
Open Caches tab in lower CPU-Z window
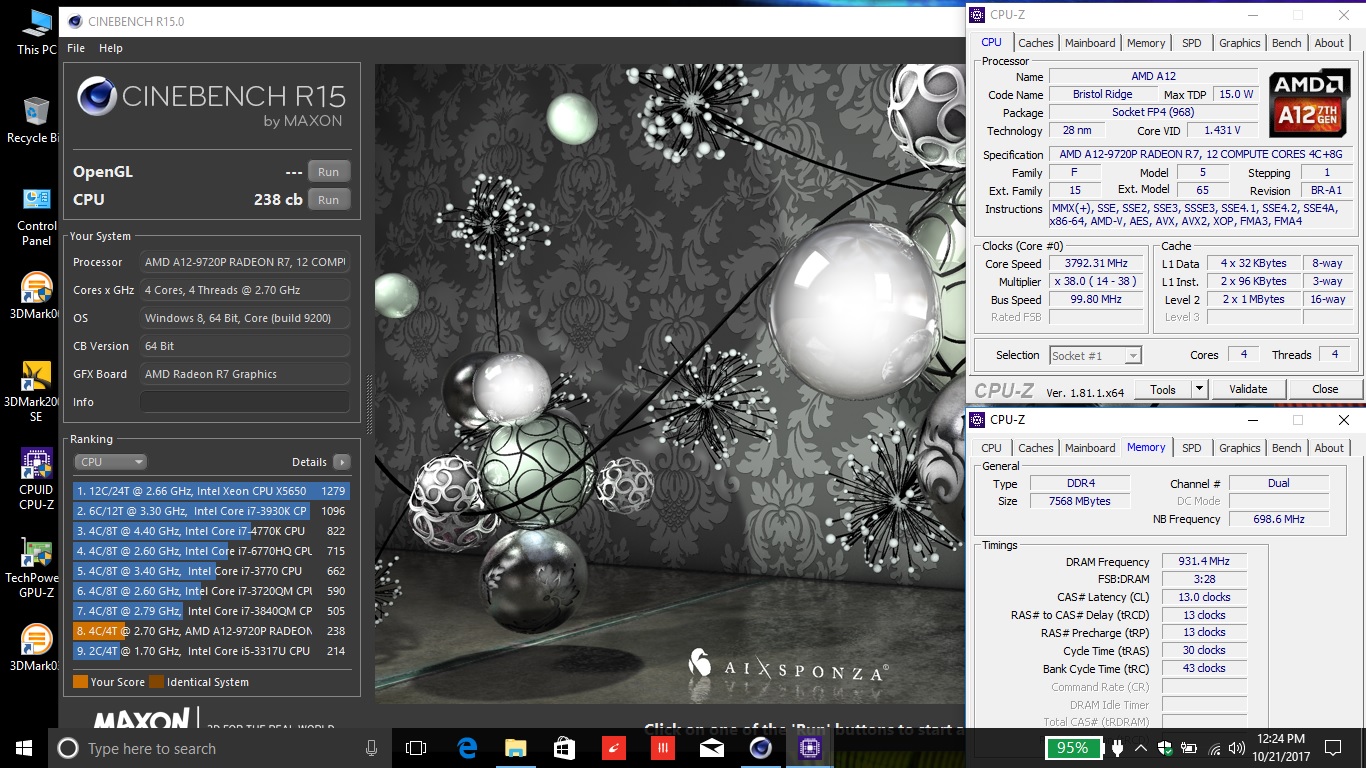1036,448
